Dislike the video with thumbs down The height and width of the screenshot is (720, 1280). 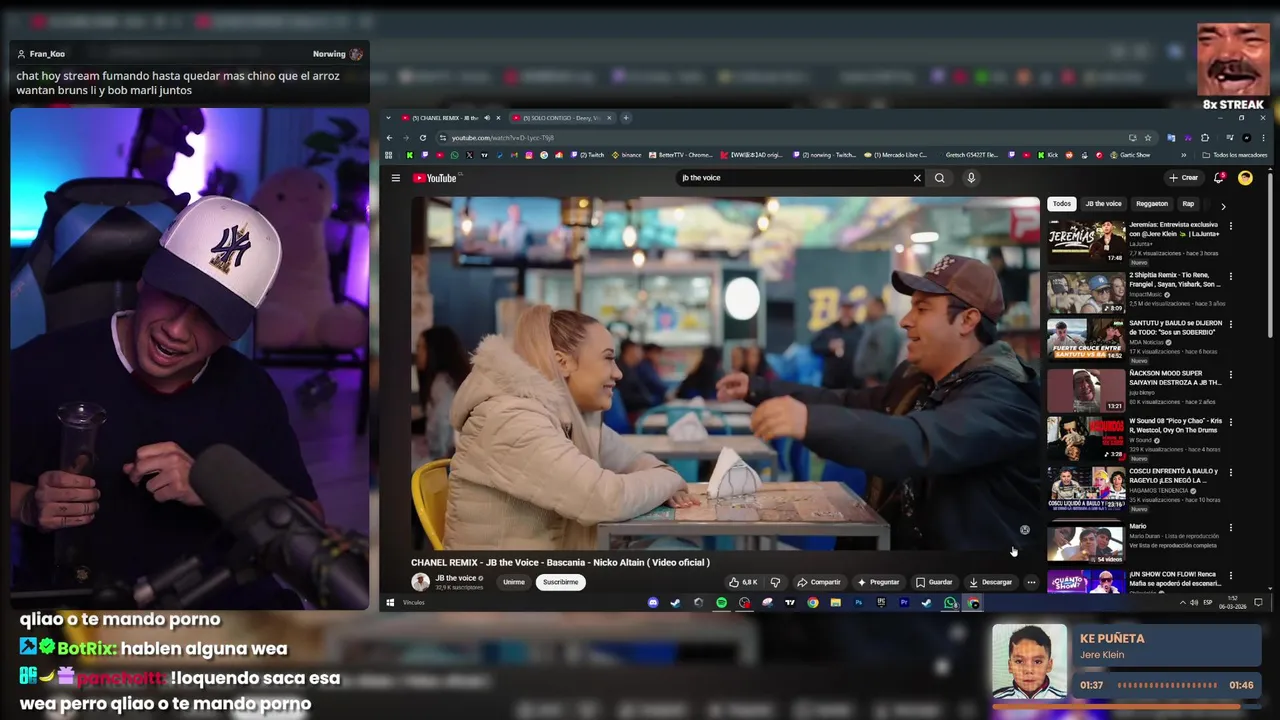click(x=775, y=582)
